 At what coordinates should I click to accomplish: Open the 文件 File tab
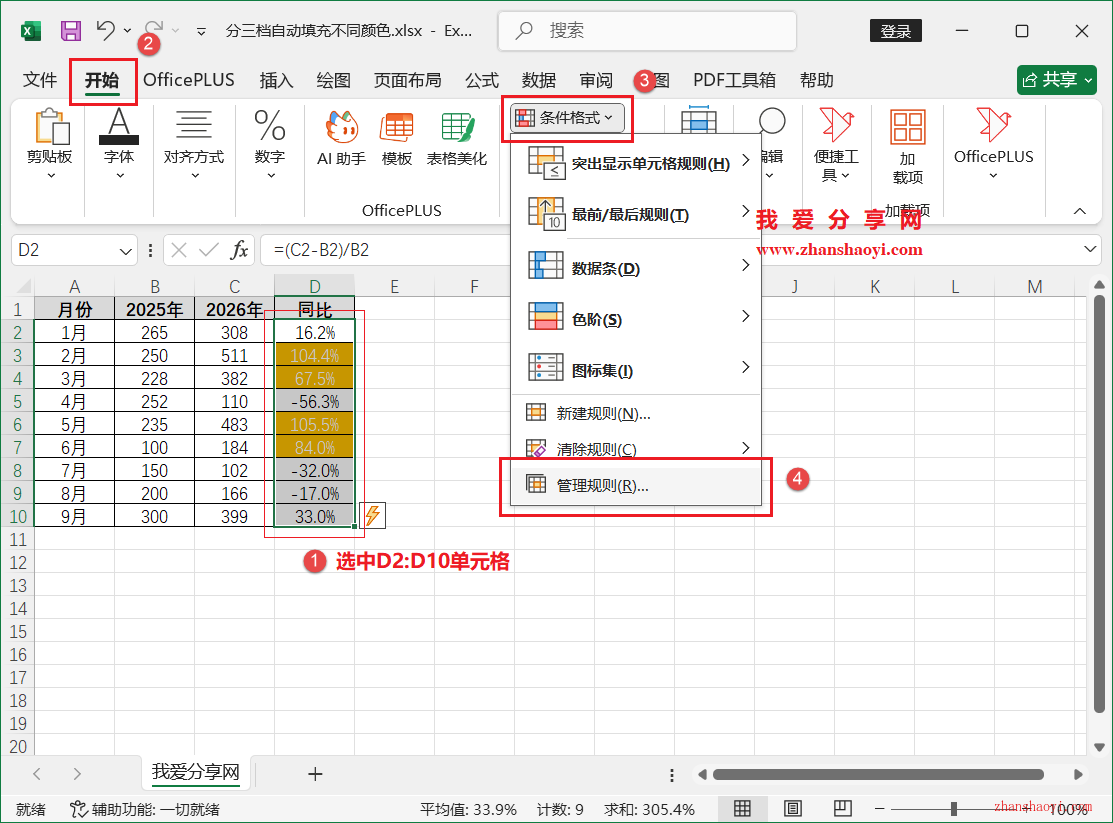point(40,80)
